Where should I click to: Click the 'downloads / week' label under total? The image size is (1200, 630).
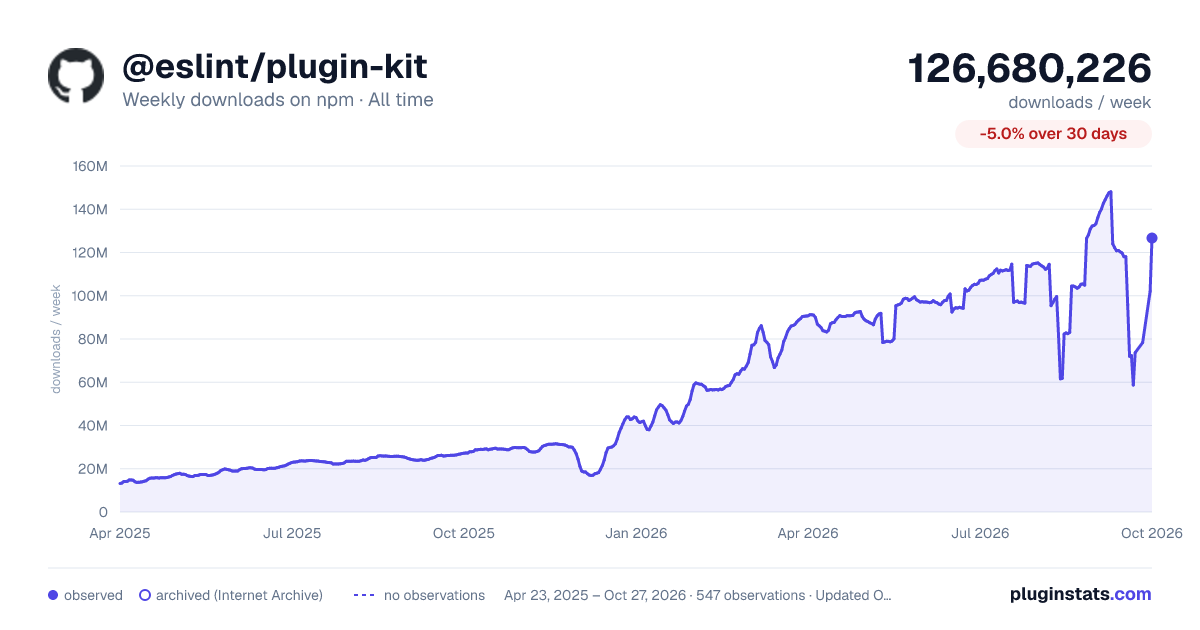[1080, 102]
